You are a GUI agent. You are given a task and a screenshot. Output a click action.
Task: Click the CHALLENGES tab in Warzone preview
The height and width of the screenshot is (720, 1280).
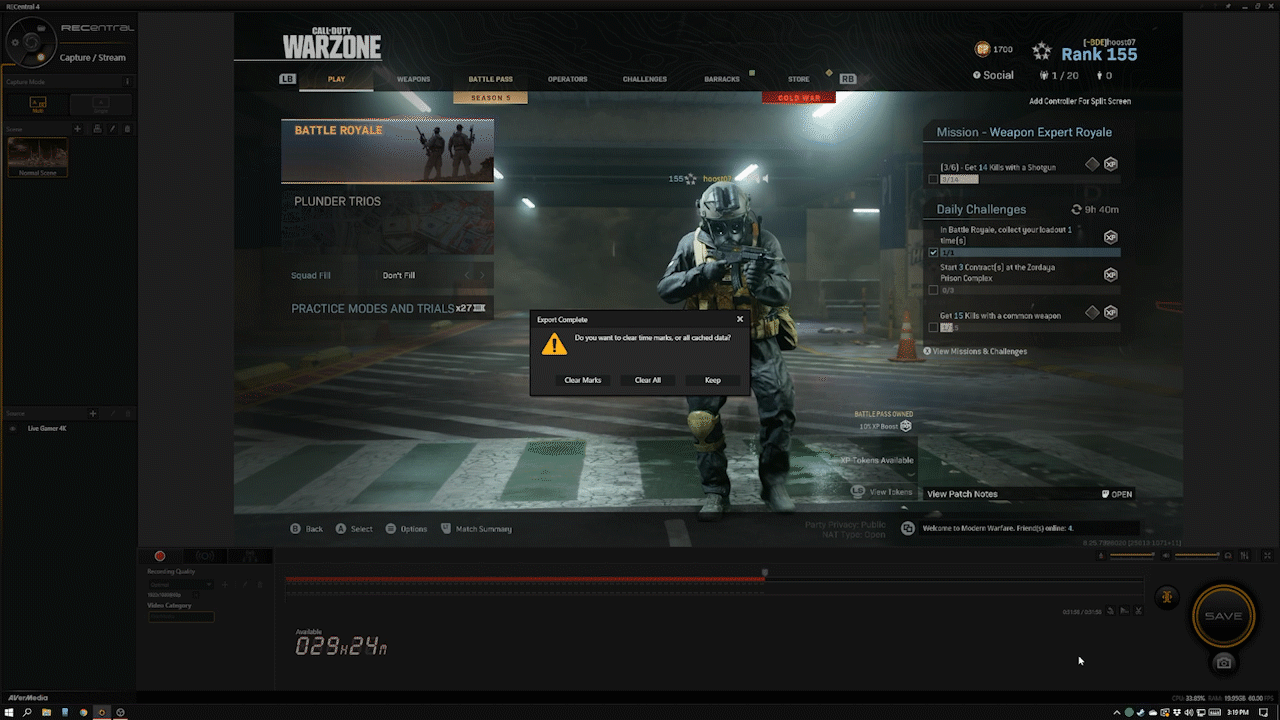pos(644,79)
